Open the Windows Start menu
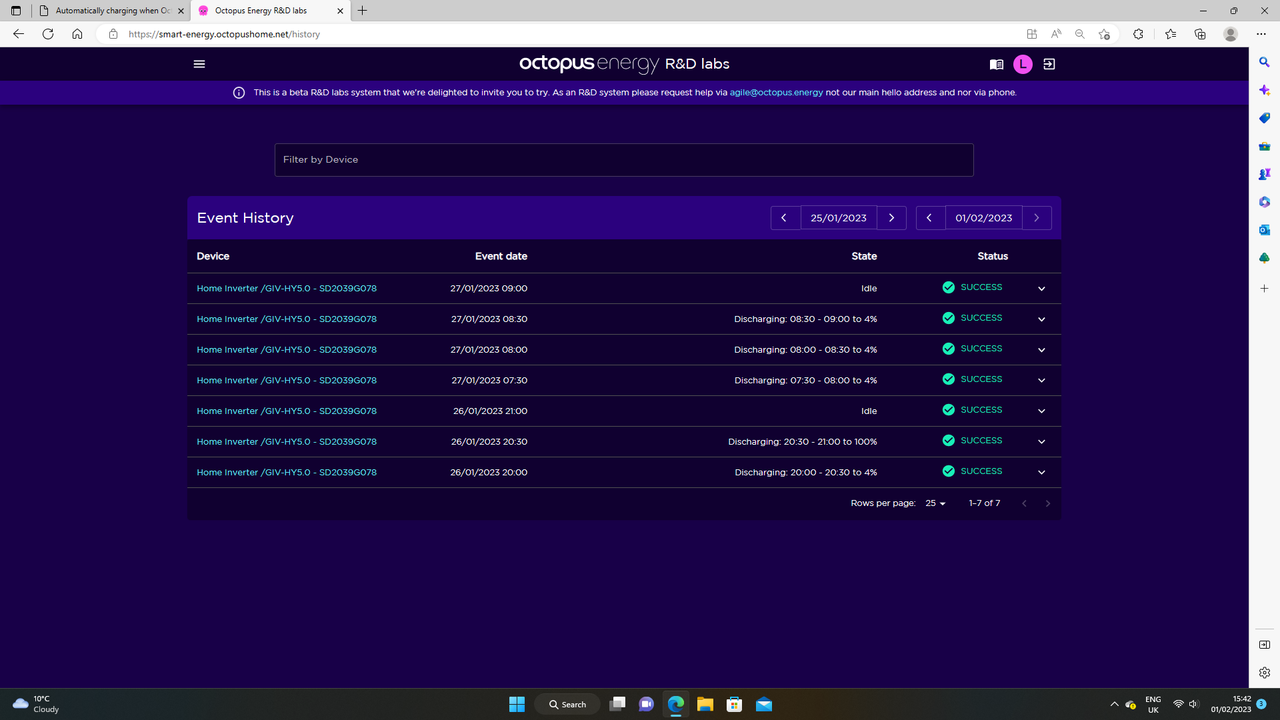The height and width of the screenshot is (720, 1280). [517, 704]
